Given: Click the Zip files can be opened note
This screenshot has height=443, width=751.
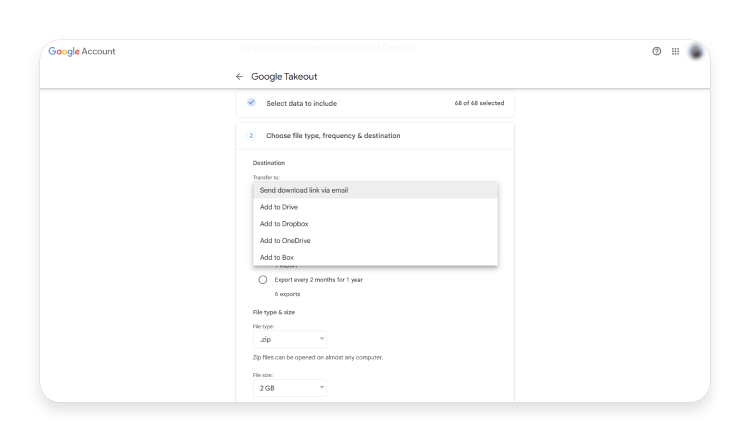Looking at the screenshot, I should pyautogui.click(x=318, y=357).
